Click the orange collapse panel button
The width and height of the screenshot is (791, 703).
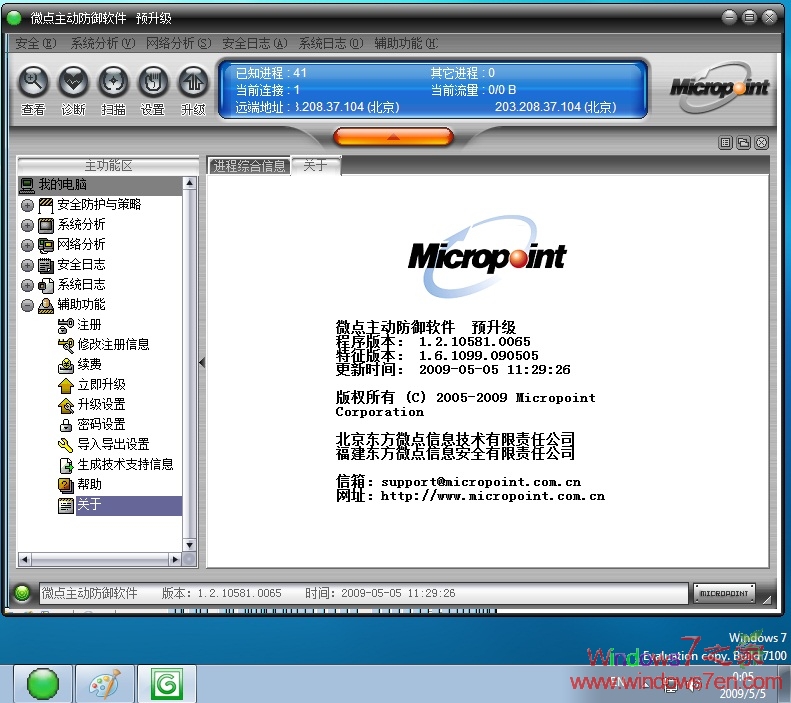pos(393,137)
